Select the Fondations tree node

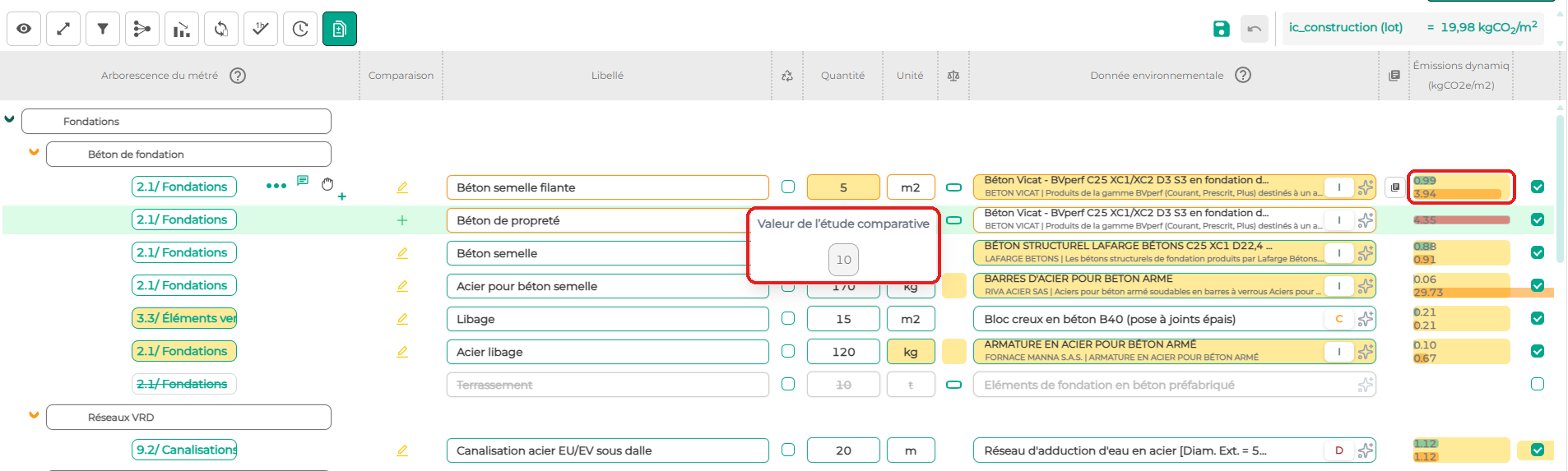click(176, 121)
